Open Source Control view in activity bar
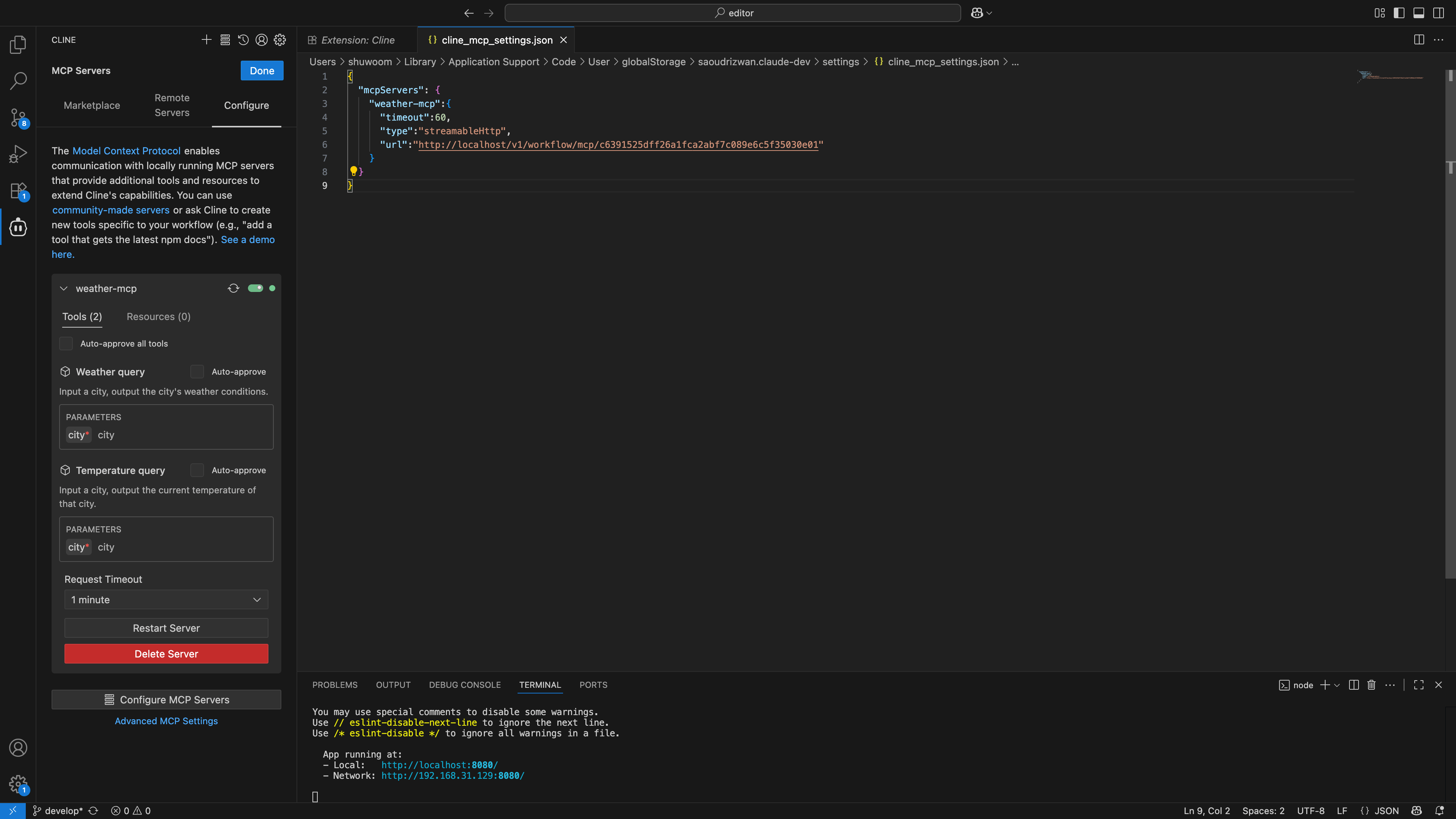The height and width of the screenshot is (819, 1456). (x=18, y=118)
